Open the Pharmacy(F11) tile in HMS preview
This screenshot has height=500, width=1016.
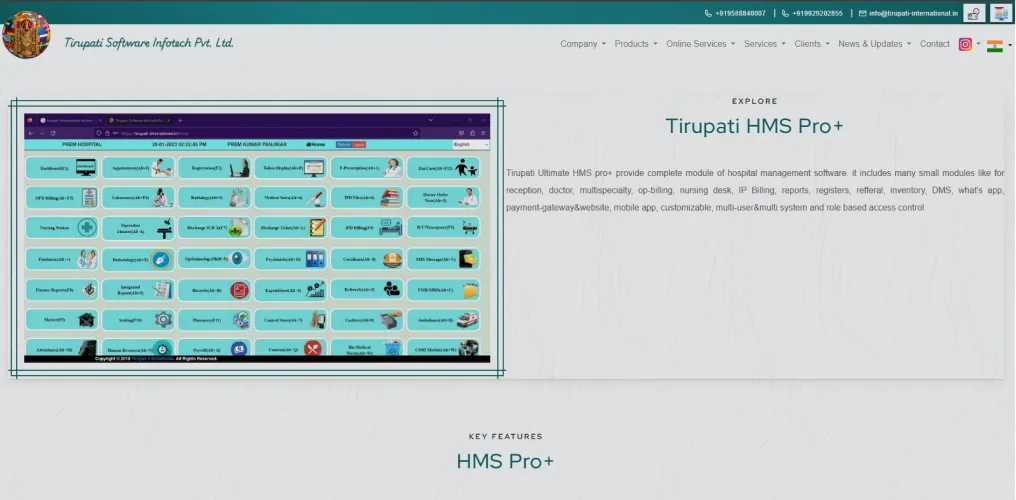214,320
